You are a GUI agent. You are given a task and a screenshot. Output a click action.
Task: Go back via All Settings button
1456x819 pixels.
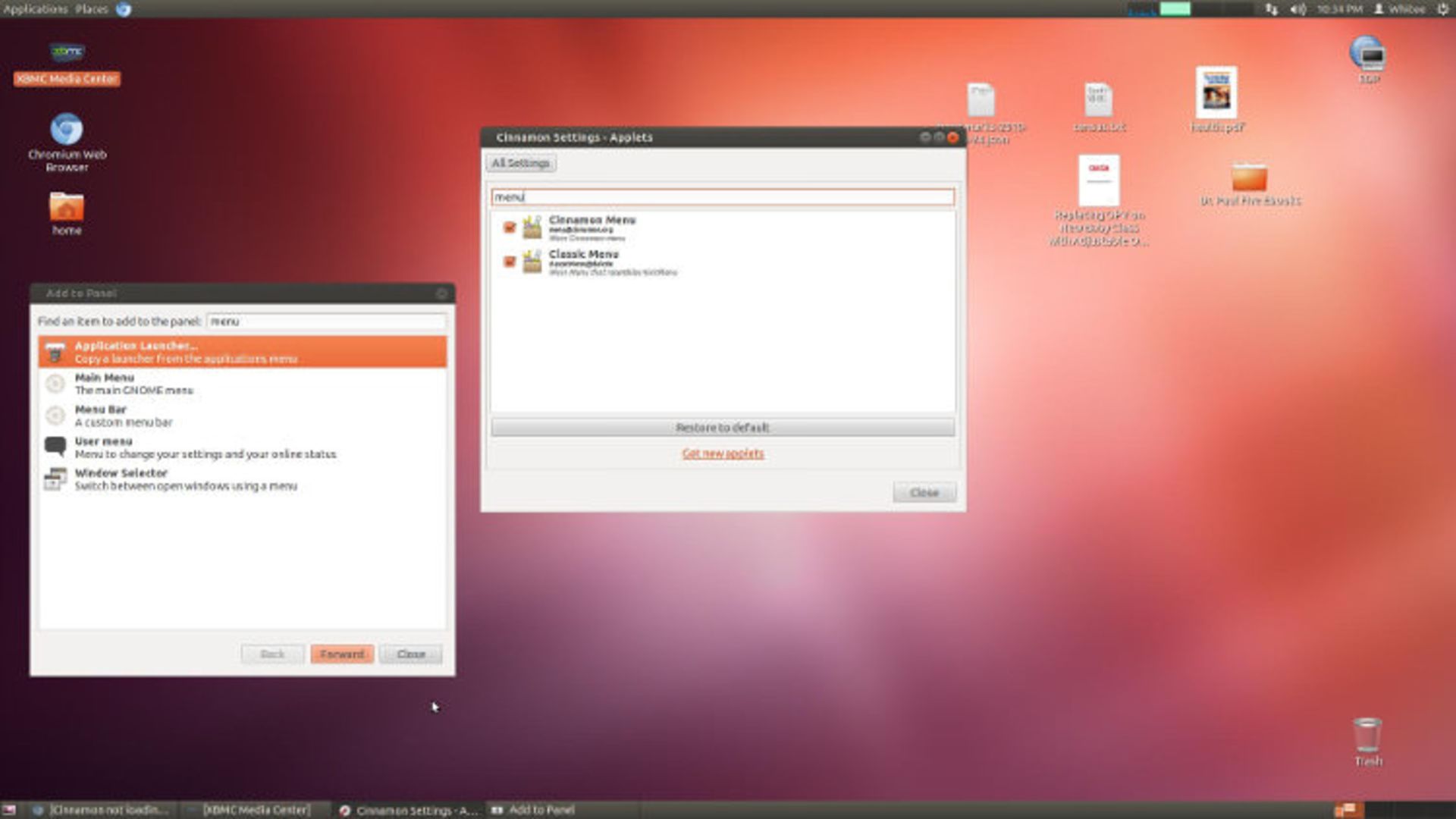click(520, 163)
